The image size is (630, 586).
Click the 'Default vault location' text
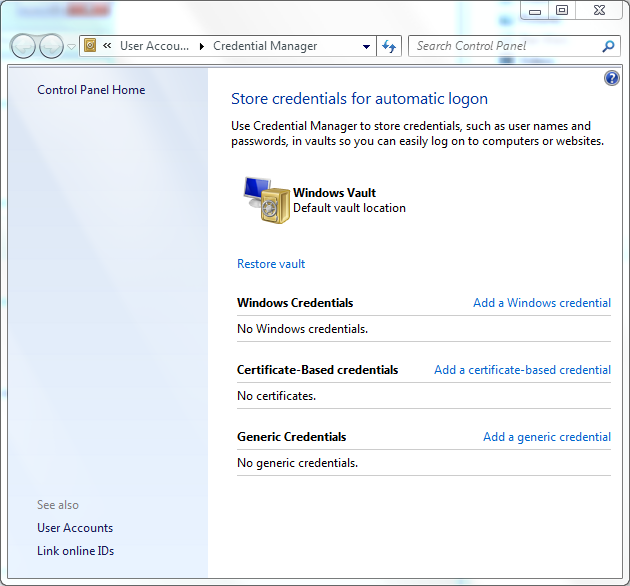click(x=349, y=208)
